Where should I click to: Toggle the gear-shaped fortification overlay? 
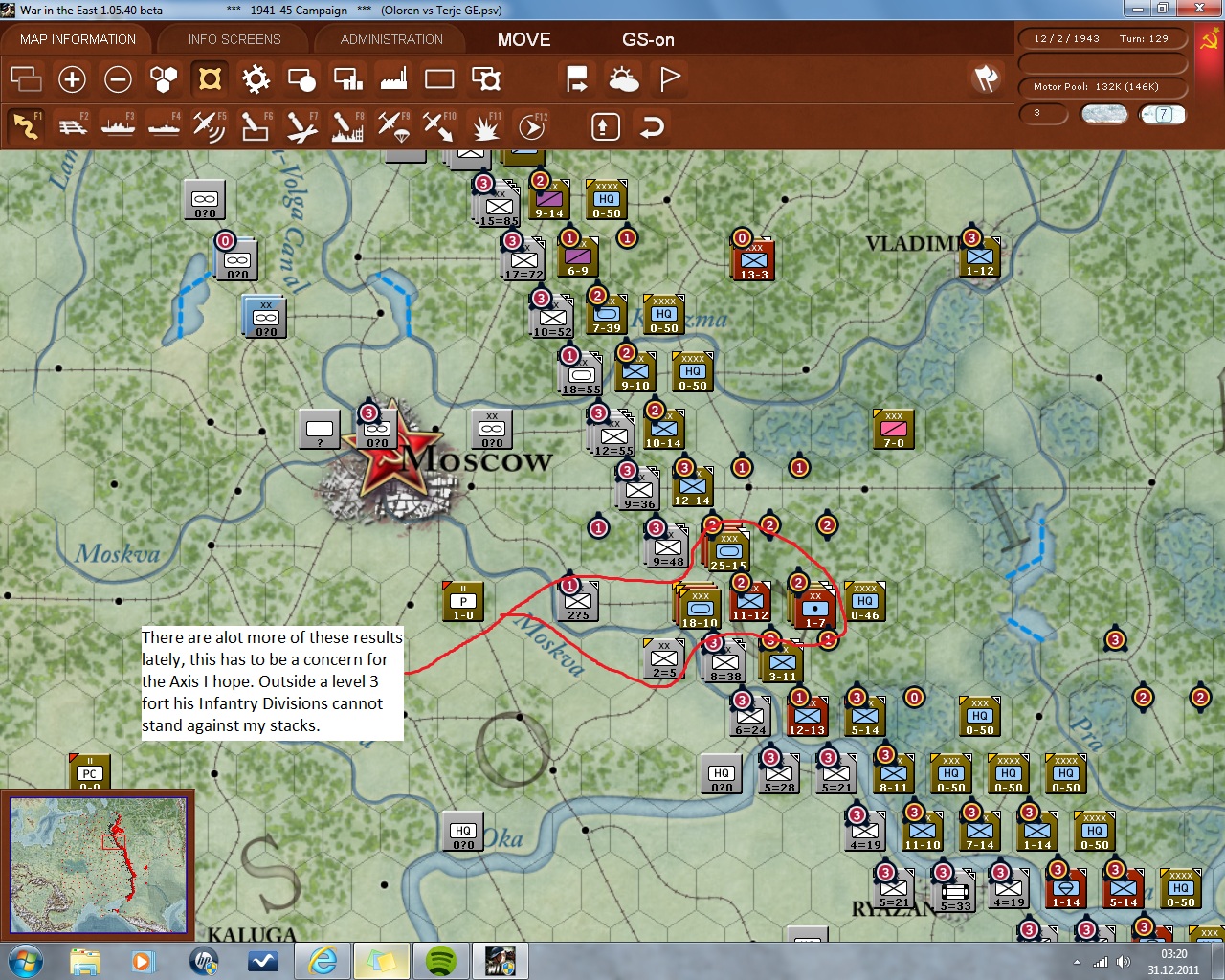click(x=256, y=78)
